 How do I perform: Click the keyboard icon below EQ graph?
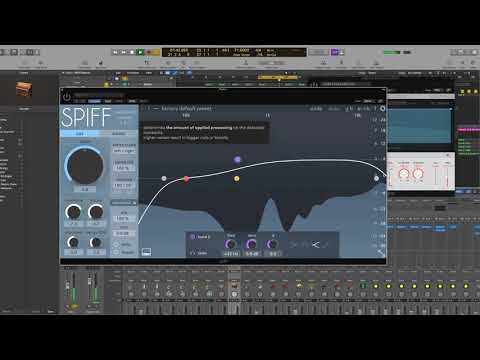tap(146, 252)
